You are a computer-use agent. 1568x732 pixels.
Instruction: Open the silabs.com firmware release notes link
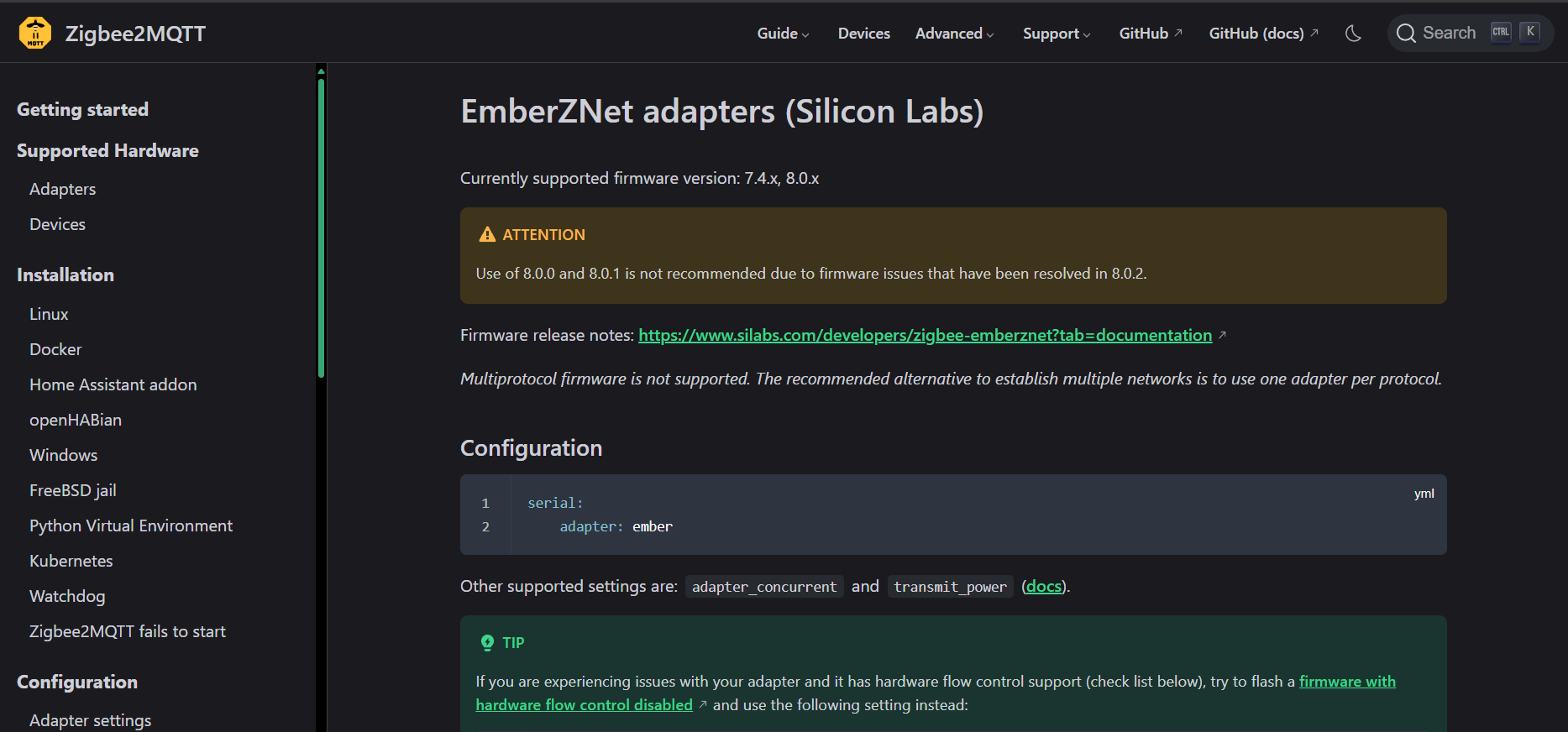click(x=925, y=335)
